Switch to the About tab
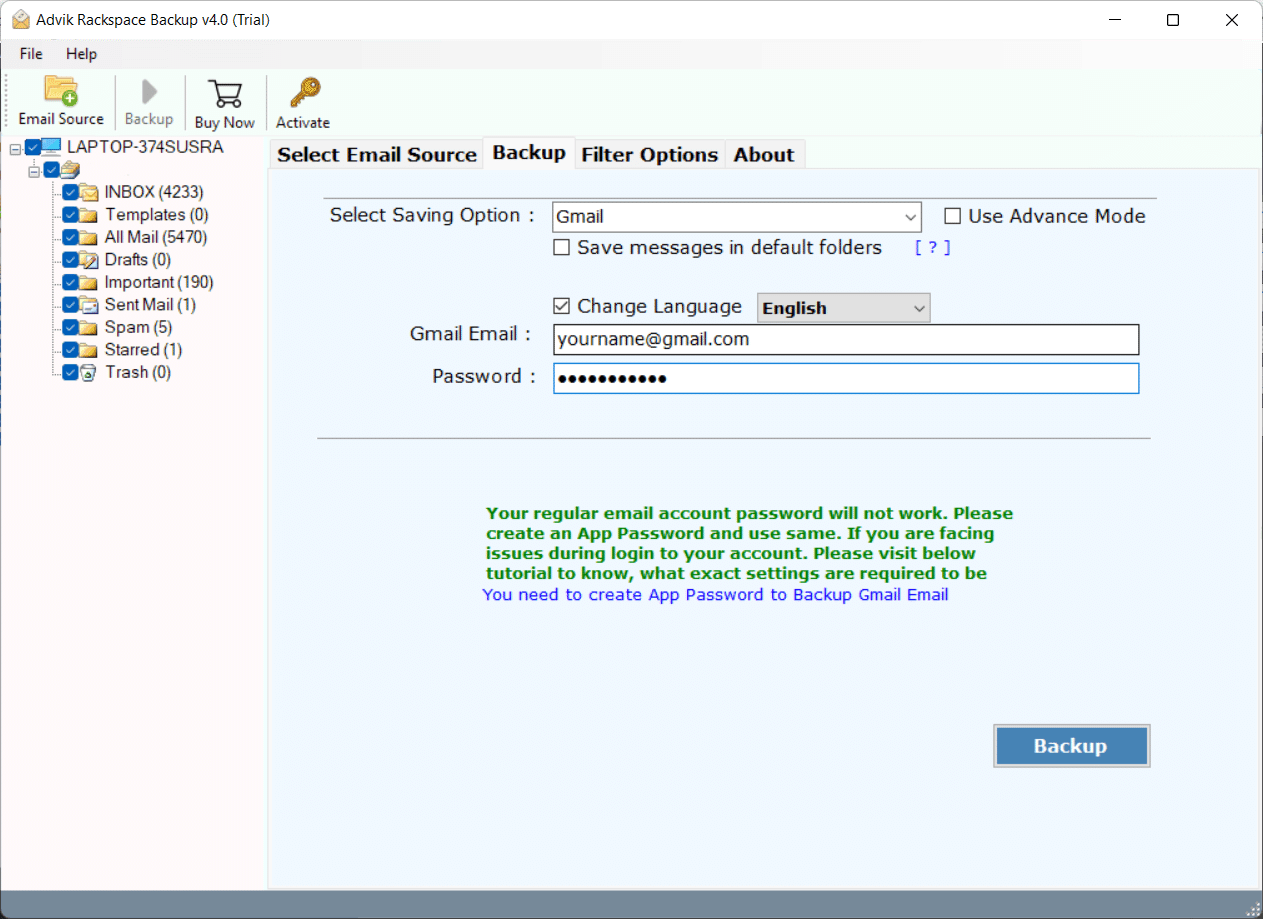 coord(764,154)
